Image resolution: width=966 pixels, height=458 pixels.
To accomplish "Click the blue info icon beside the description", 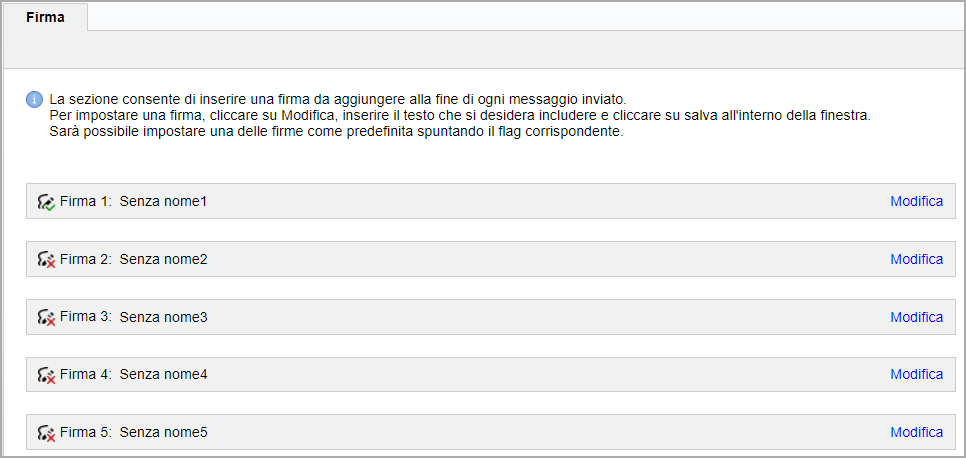I will tap(34, 99).
